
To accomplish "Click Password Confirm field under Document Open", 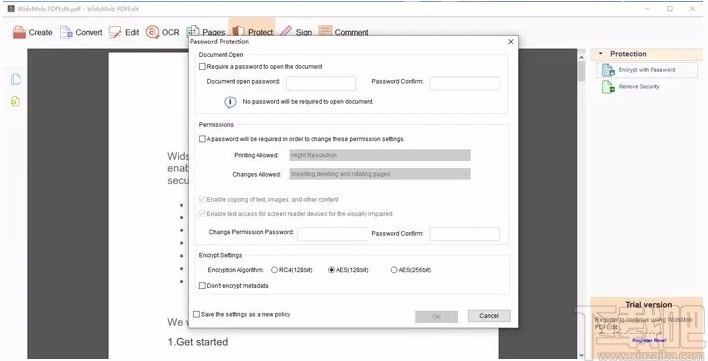I will pyautogui.click(x=465, y=83).
